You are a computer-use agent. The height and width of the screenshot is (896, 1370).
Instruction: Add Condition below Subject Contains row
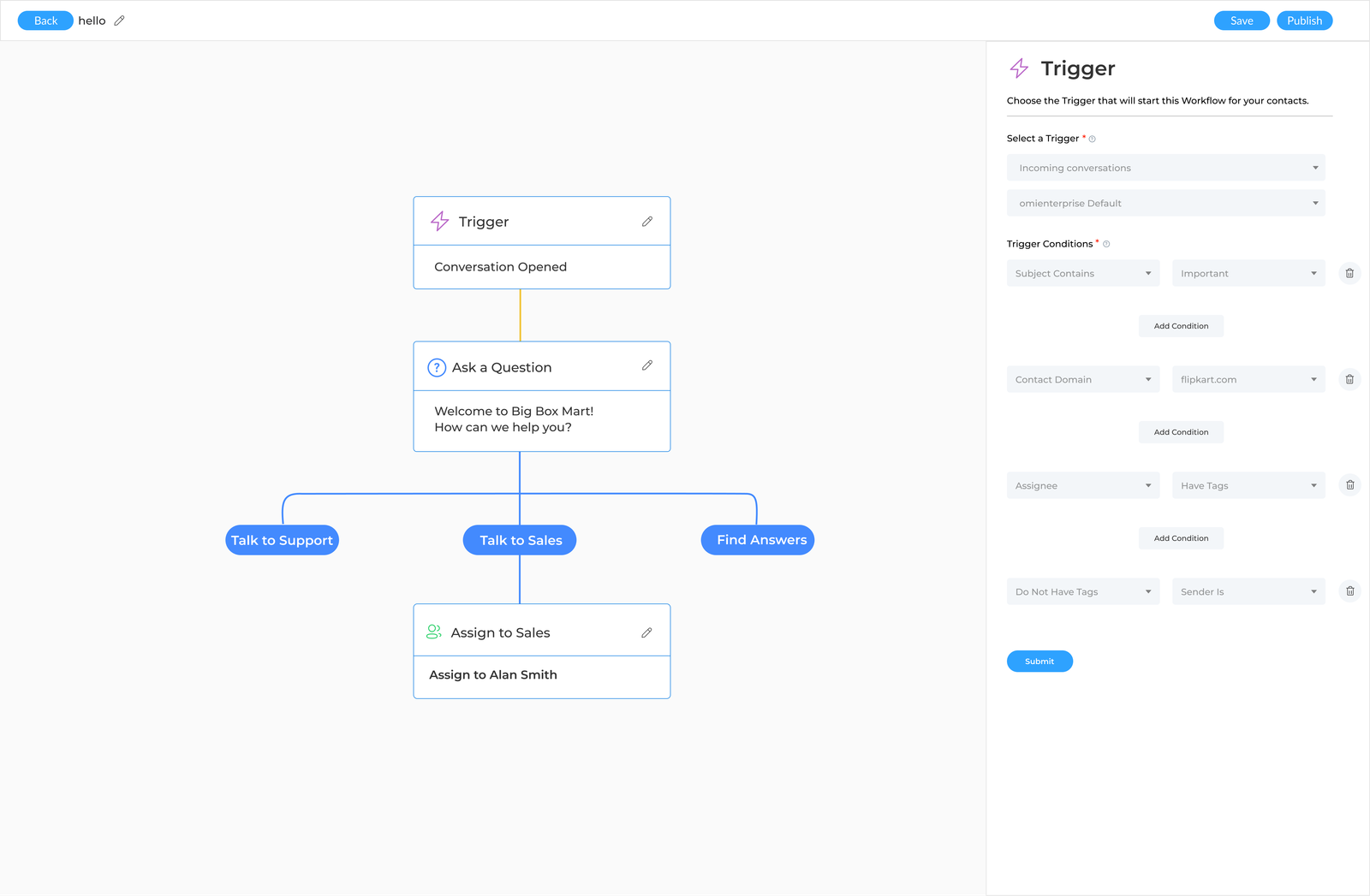pyautogui.click(x=1181, y=326)
